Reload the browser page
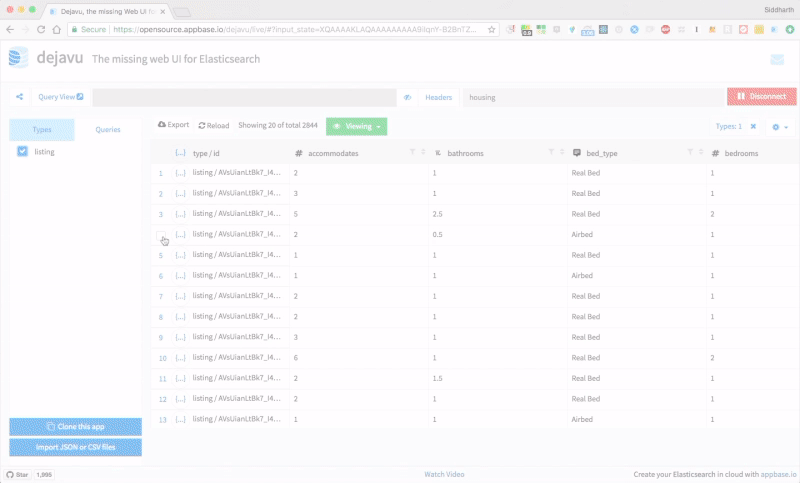800x483 pixels. [x=41, y=30]
